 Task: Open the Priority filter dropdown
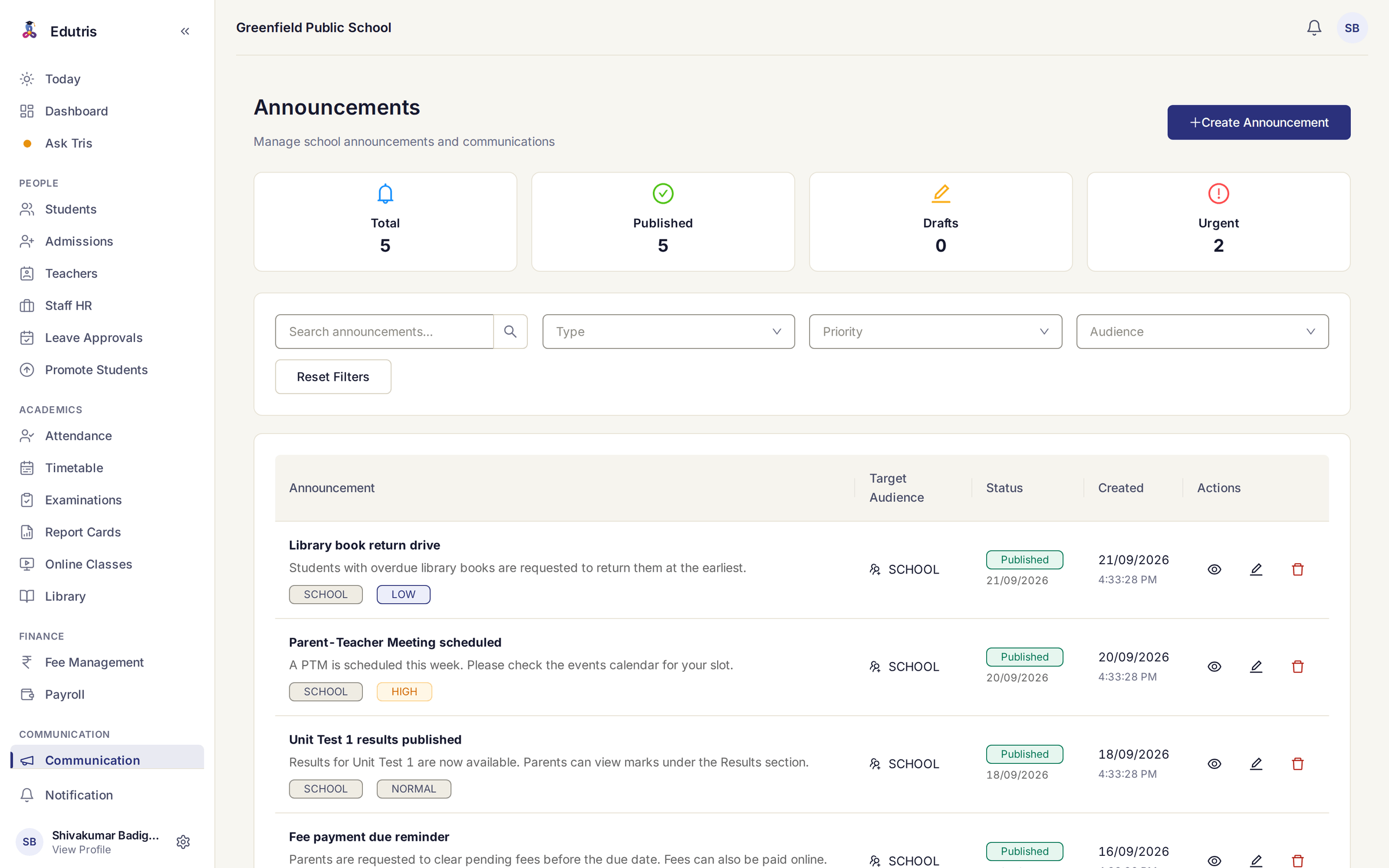pos(935,332)
